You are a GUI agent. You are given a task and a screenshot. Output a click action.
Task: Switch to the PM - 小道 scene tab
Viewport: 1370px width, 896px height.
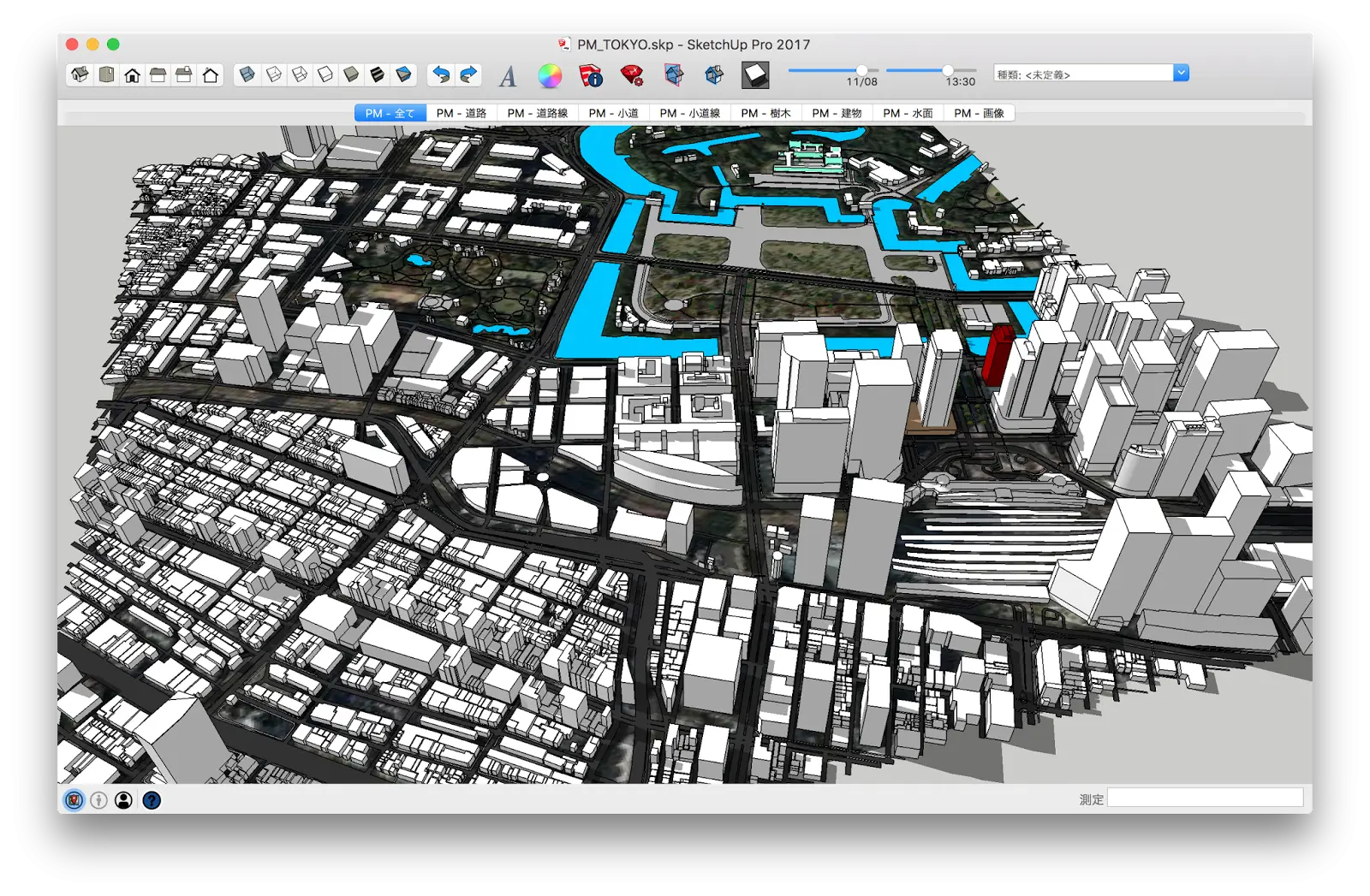[614, 113]
